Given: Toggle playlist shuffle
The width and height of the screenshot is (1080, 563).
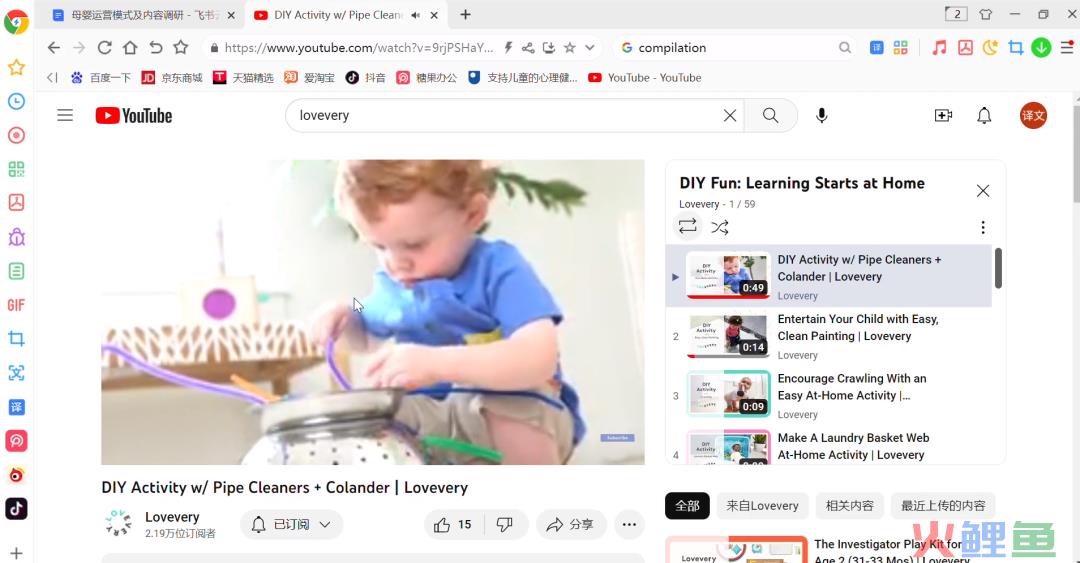Looking at the screenshot, I should pyautogui.click(x=720, y=227).
